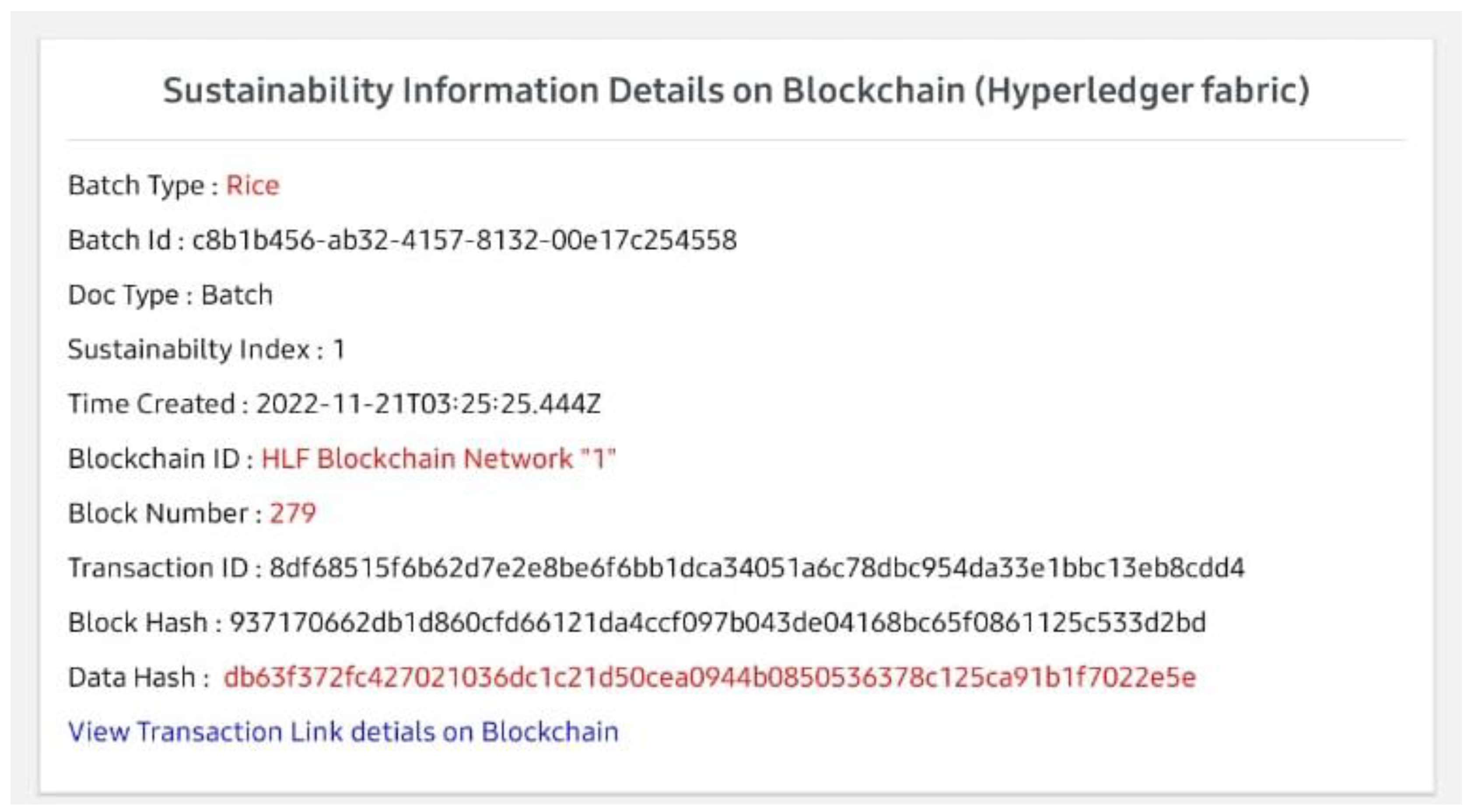The image size is (1471, 812).
Task: Click the red Data Hash value
Action: pyautogui.click(x=709, y=677)
